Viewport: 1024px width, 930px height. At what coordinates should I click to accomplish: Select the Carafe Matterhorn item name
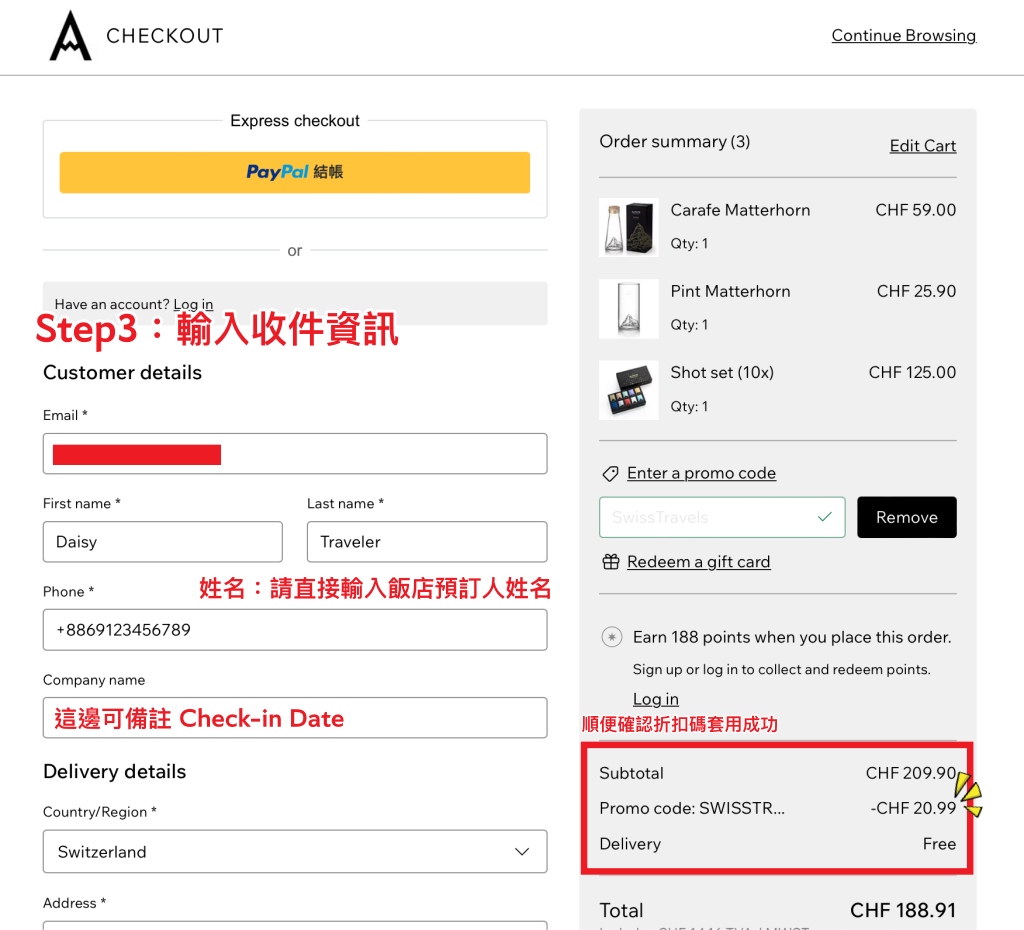point(741,210)
